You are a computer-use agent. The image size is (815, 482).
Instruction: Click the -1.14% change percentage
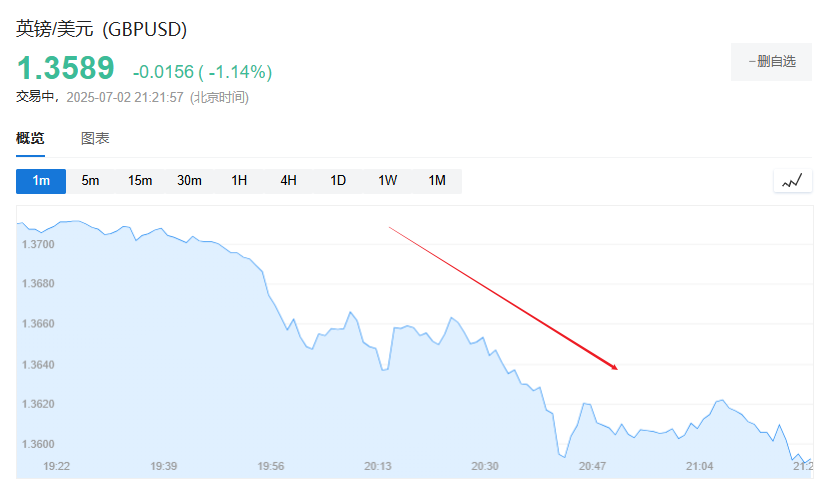coord(239,72)
